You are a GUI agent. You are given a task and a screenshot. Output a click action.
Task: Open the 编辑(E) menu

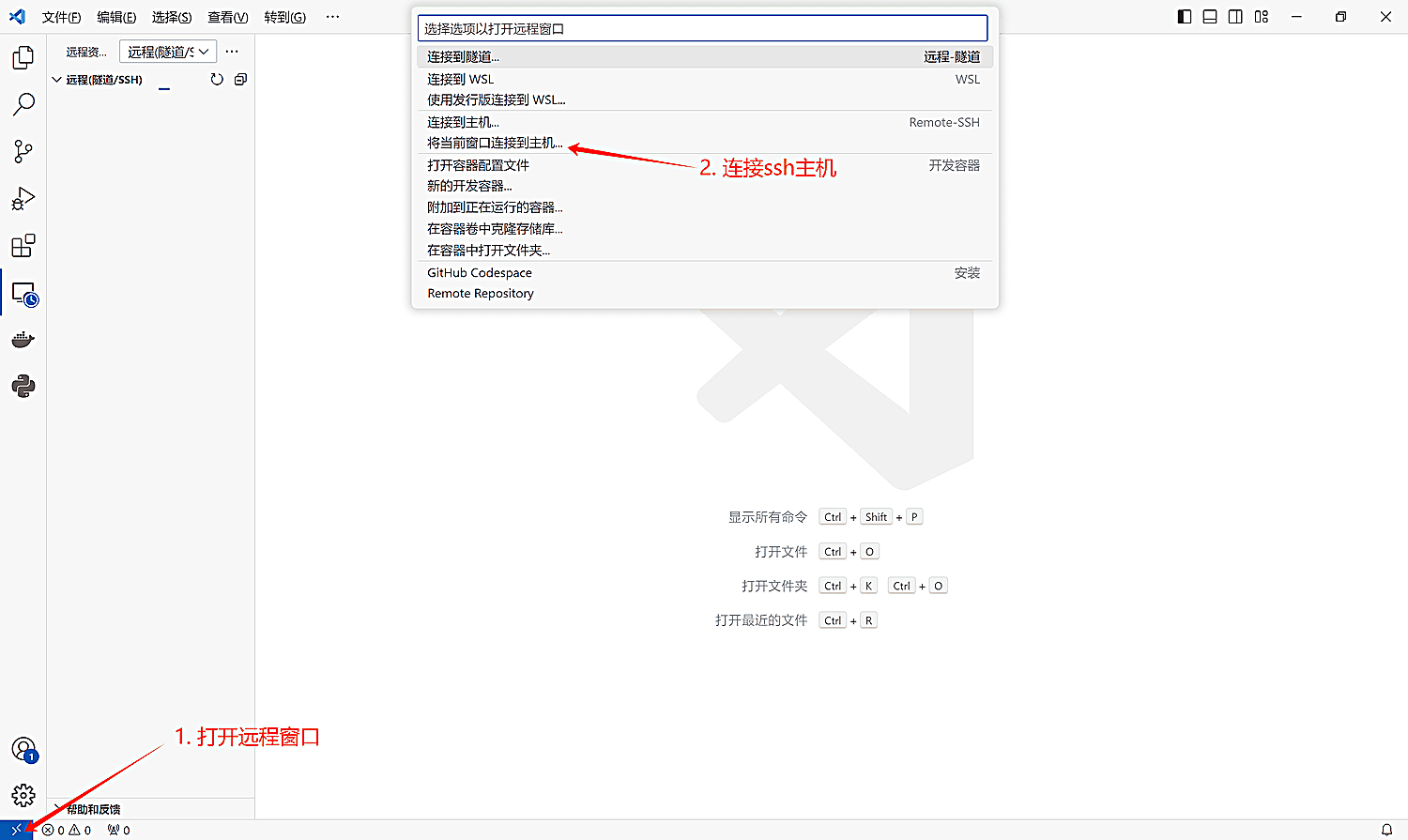click(x=116, y=17)
